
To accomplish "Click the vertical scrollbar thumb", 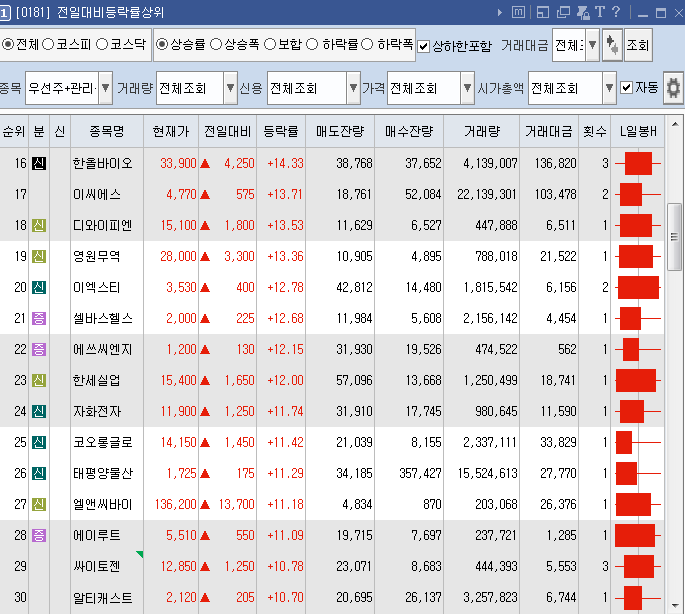I will pyautogui.click(x=674, y=237).
